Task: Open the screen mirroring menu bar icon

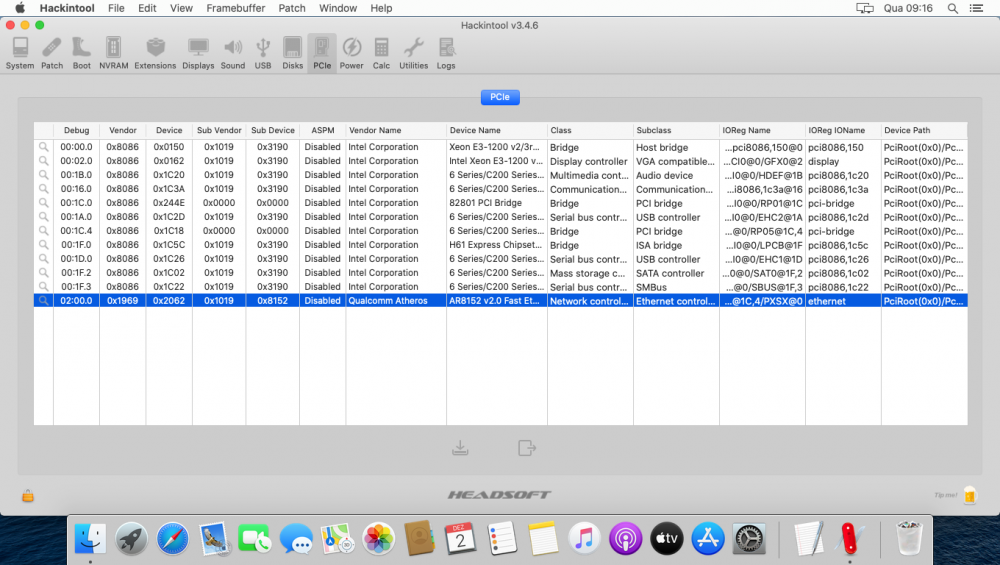Action: (x=865, y=8)
